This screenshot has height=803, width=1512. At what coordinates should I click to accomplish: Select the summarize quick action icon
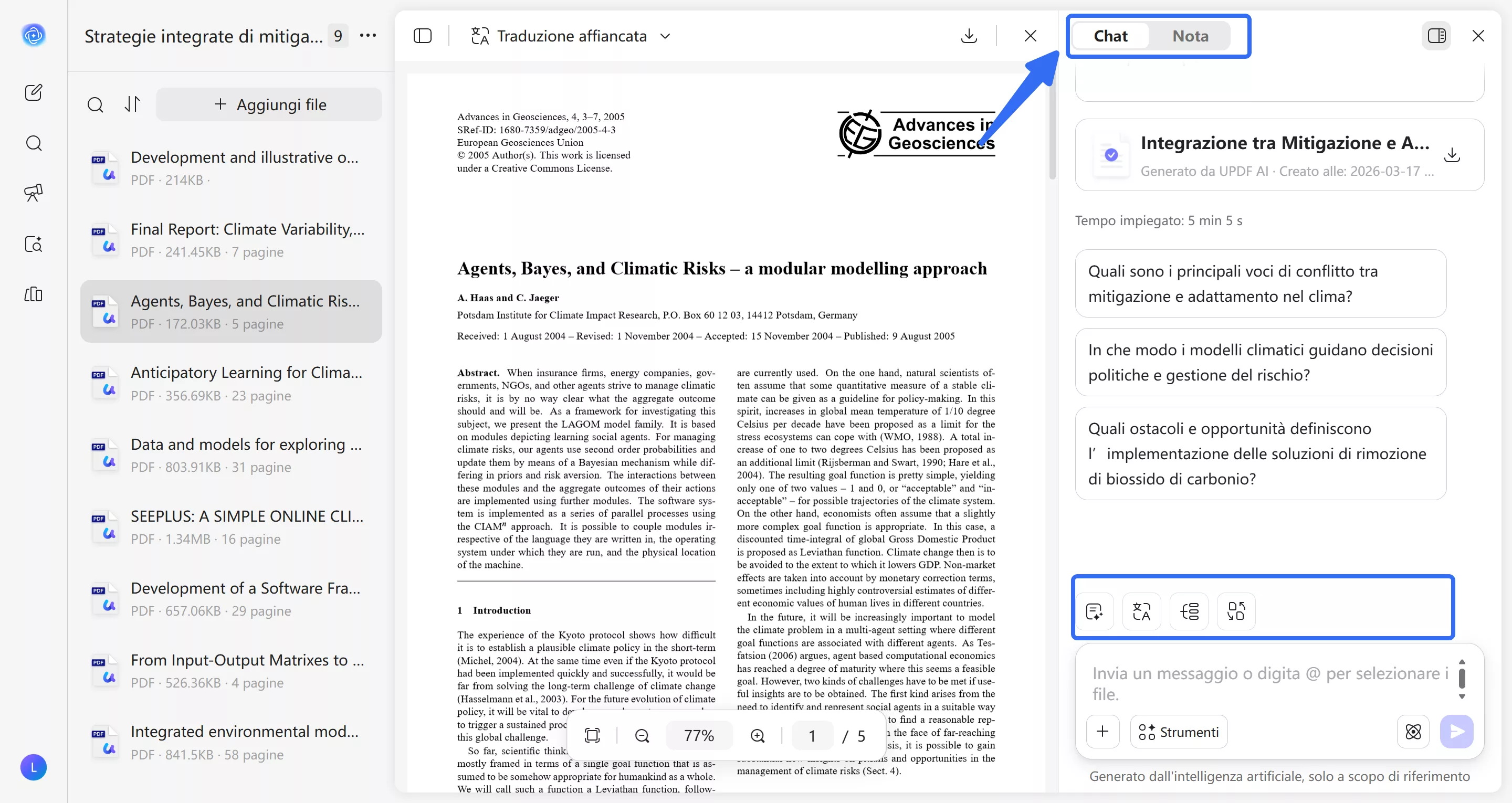(1095, 611)
